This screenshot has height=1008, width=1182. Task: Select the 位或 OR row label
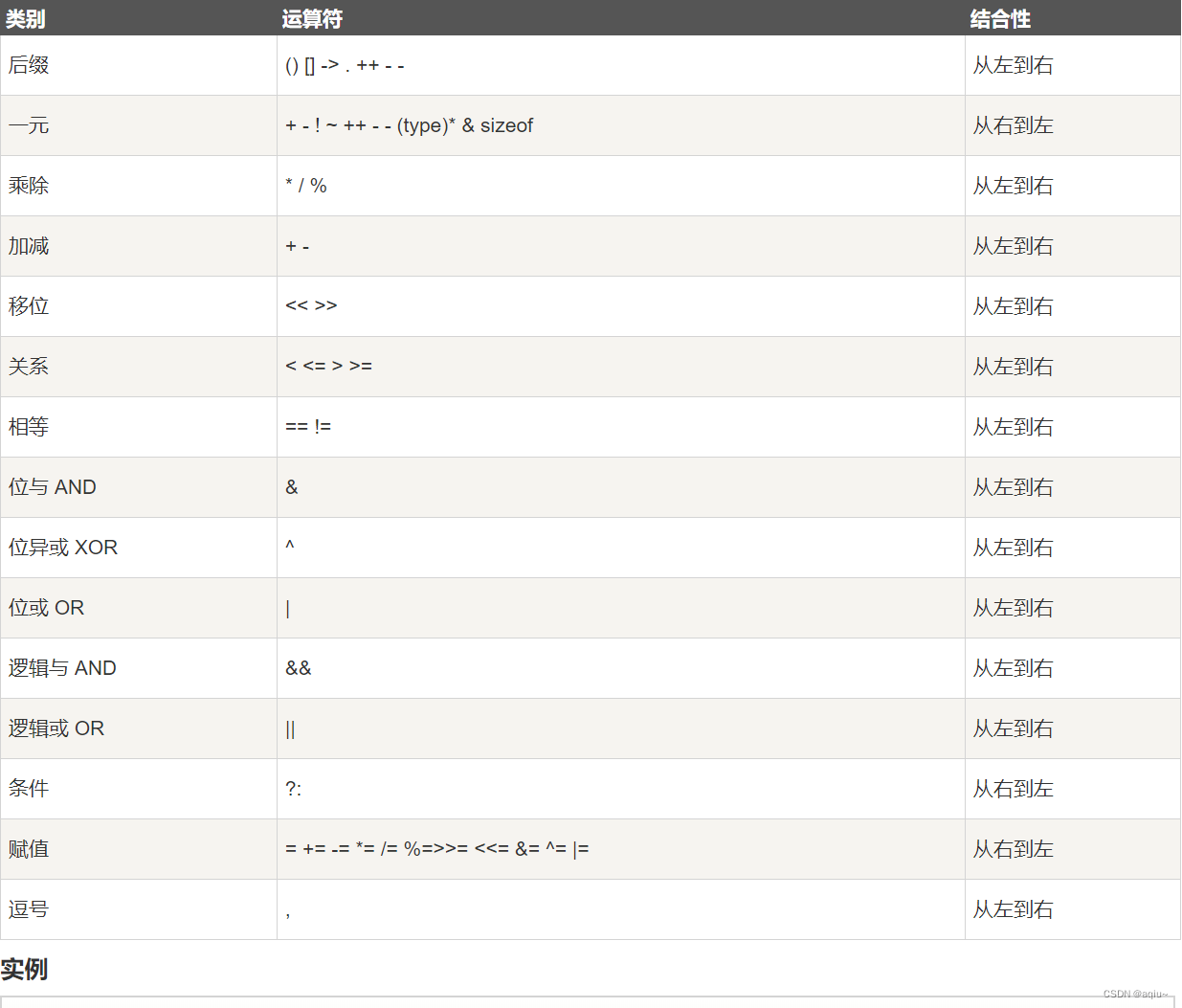coord(46,608)
